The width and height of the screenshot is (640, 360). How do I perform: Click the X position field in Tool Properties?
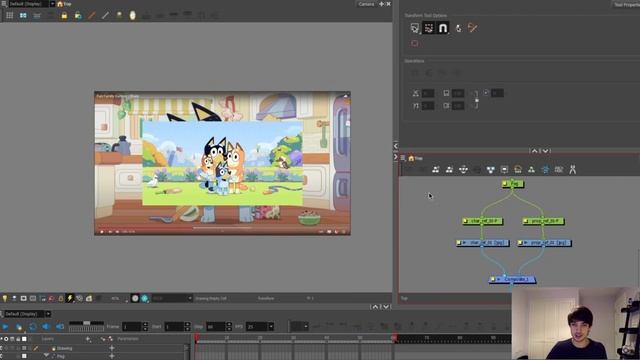428,93
